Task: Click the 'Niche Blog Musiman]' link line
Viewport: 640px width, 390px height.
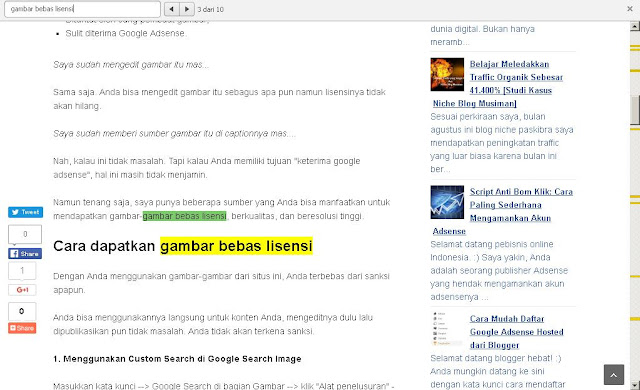Action: pyautogui.click(x=475, y=103)
